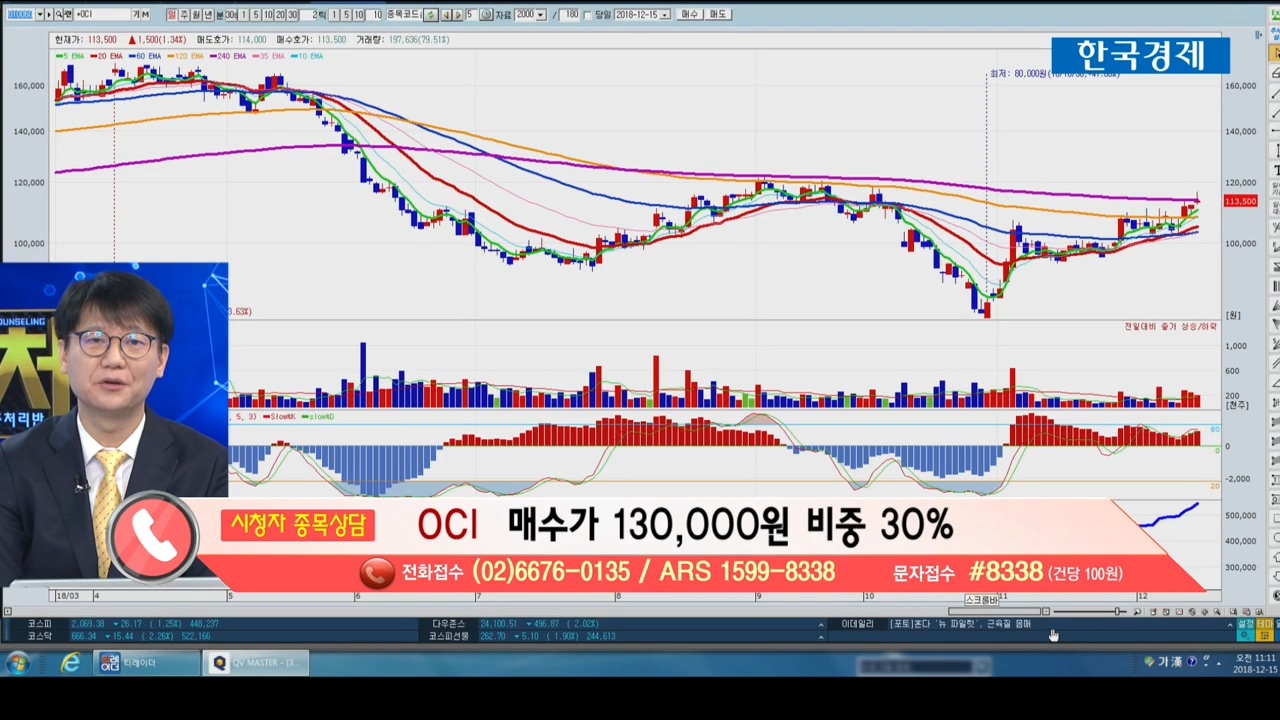Click the zoom magnifier beside the chart slider
The width and height of the screenshot is (1280, 720).
point(1137,611)
